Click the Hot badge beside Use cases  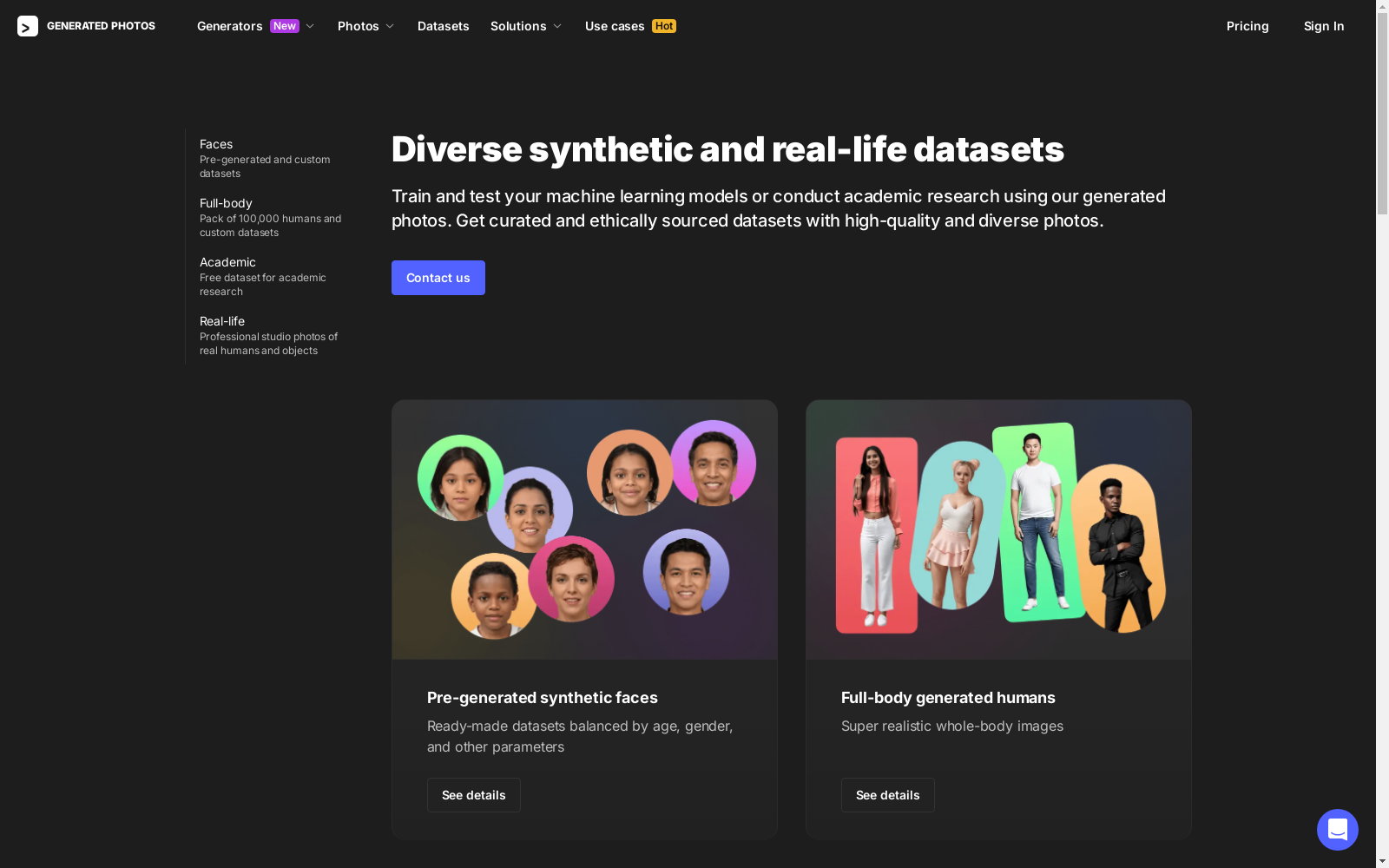664,26
